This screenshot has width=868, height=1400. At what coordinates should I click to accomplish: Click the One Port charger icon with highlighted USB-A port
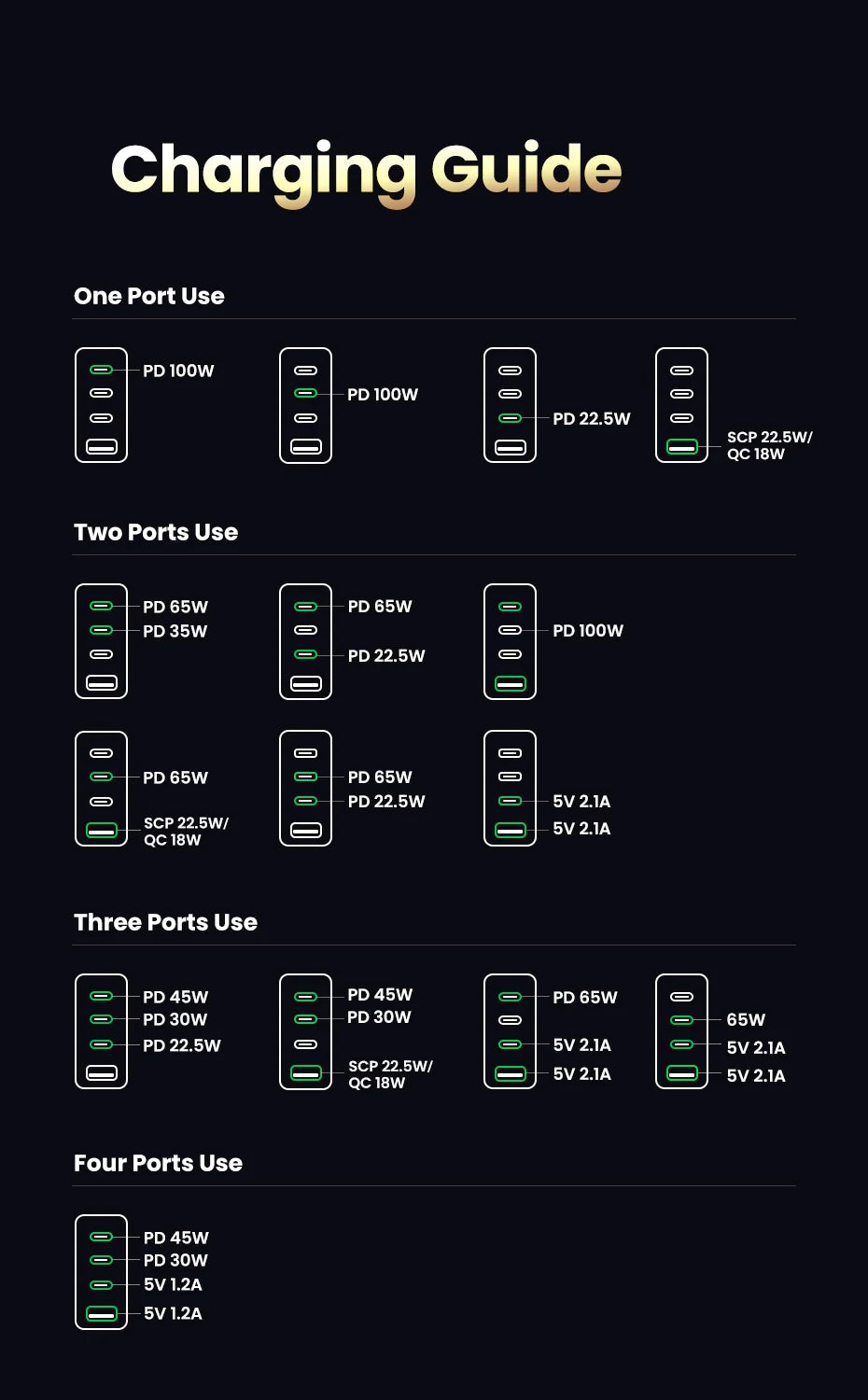(x=681, y=405)
